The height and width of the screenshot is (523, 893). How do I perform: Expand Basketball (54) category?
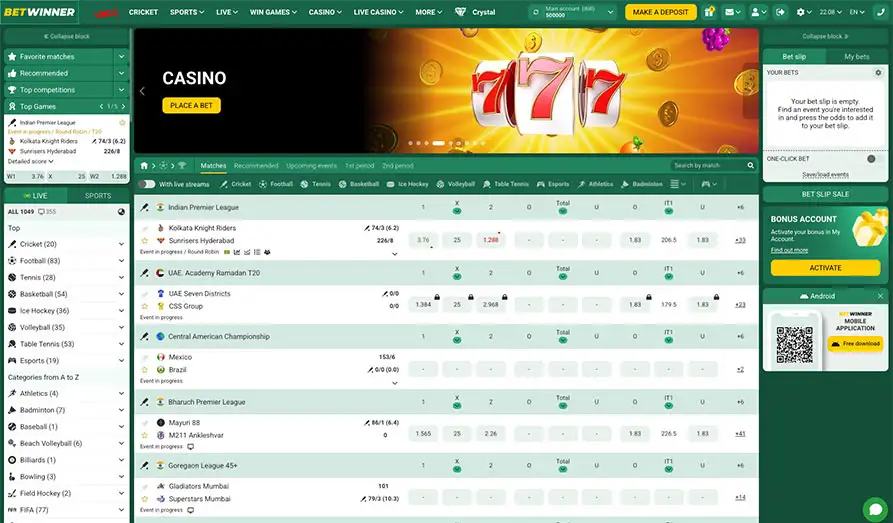[x=121, y=294]
